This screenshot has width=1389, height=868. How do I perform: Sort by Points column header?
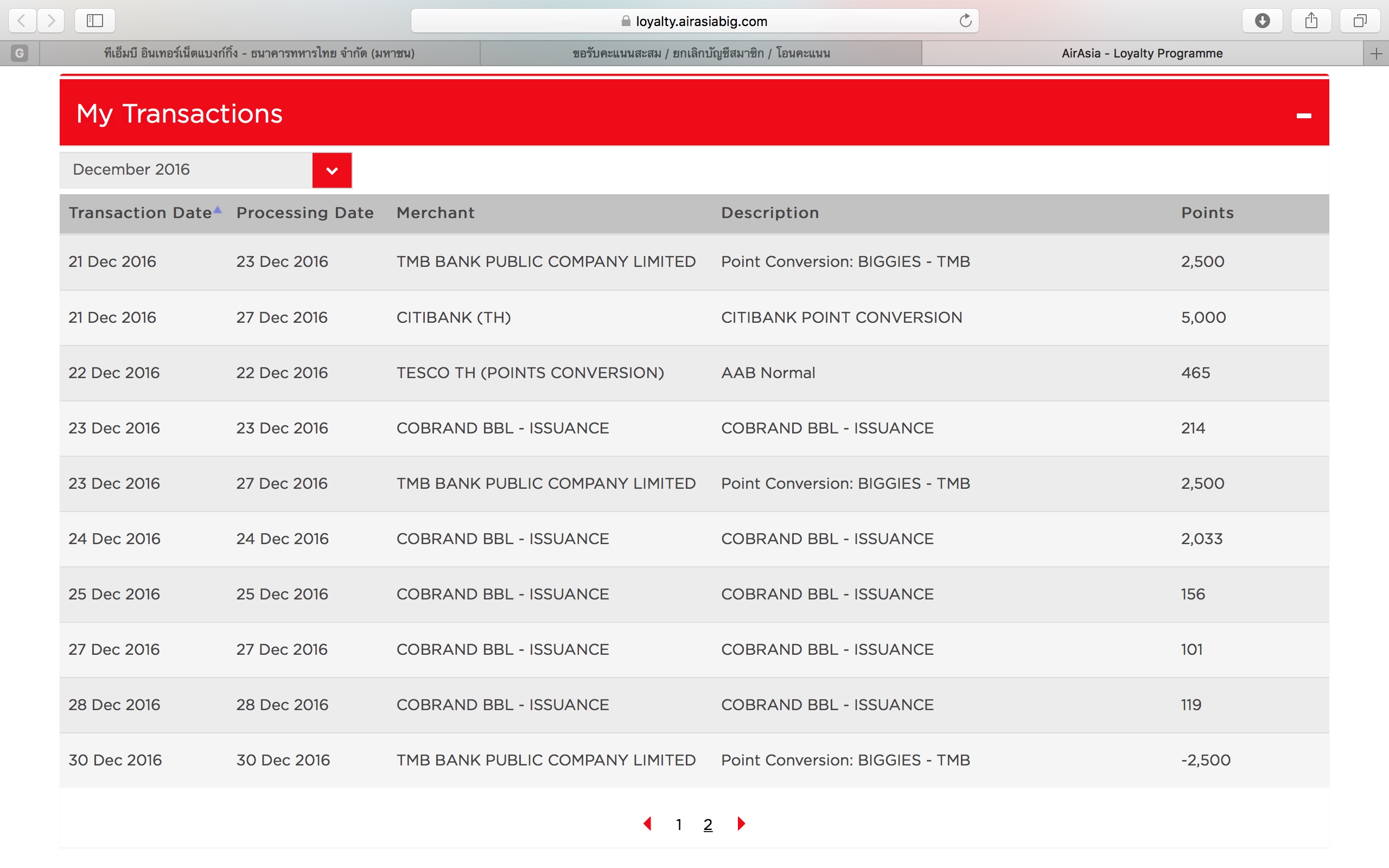point(1207,213)
